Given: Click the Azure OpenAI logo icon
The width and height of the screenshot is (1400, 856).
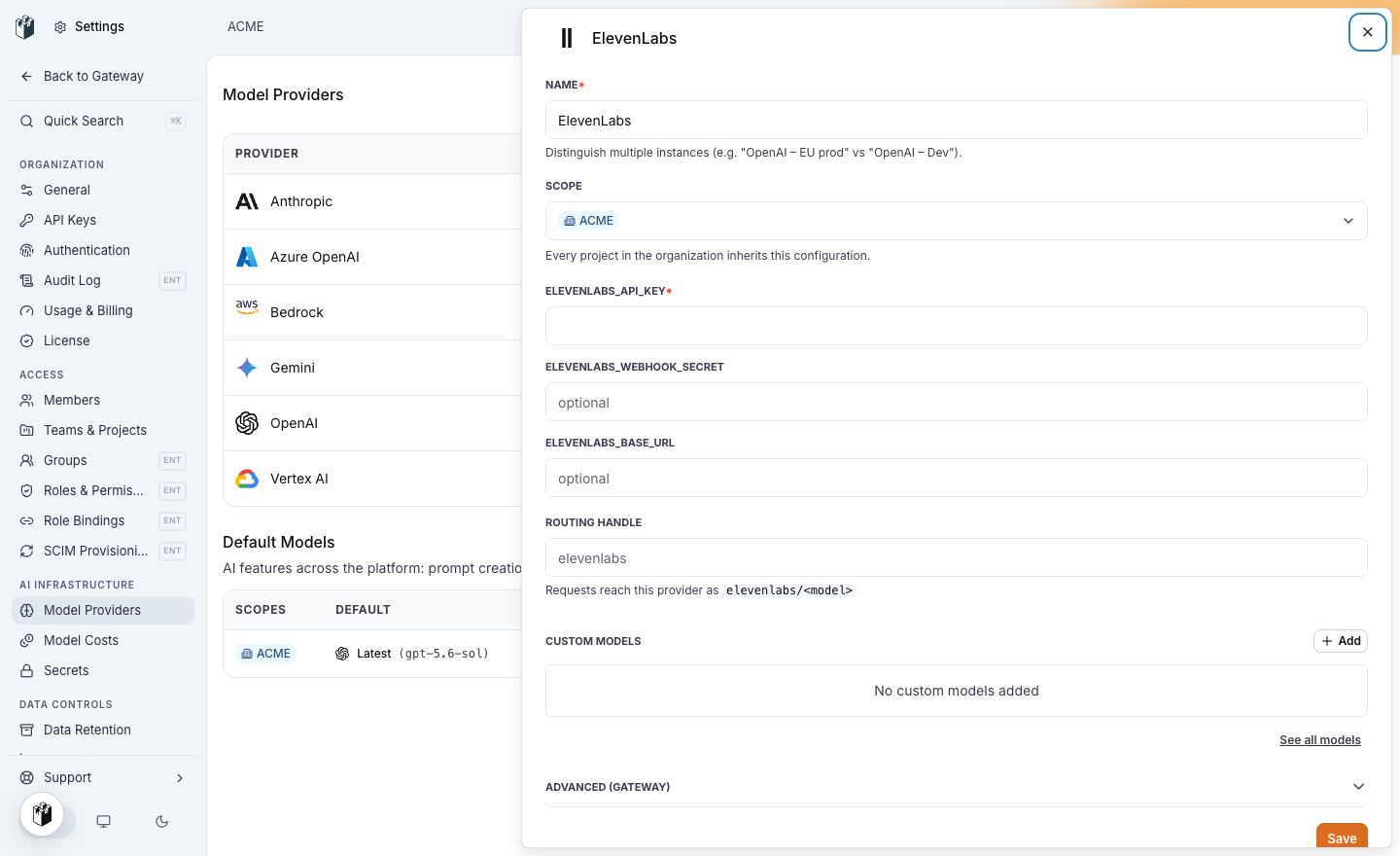Looking at the screenshot, I should click(x=247, y=257).
